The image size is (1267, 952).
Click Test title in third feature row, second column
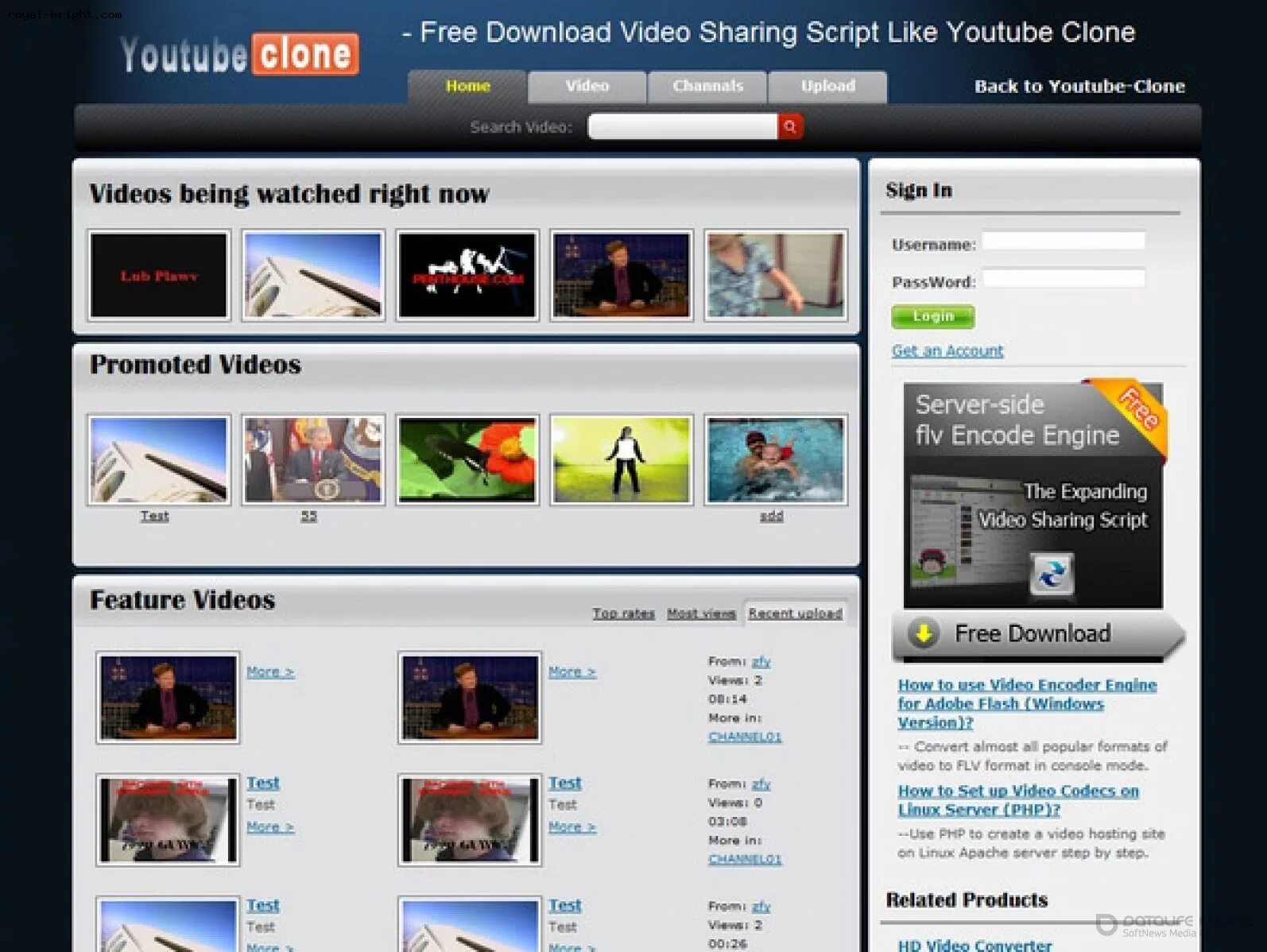click(565, 905)
